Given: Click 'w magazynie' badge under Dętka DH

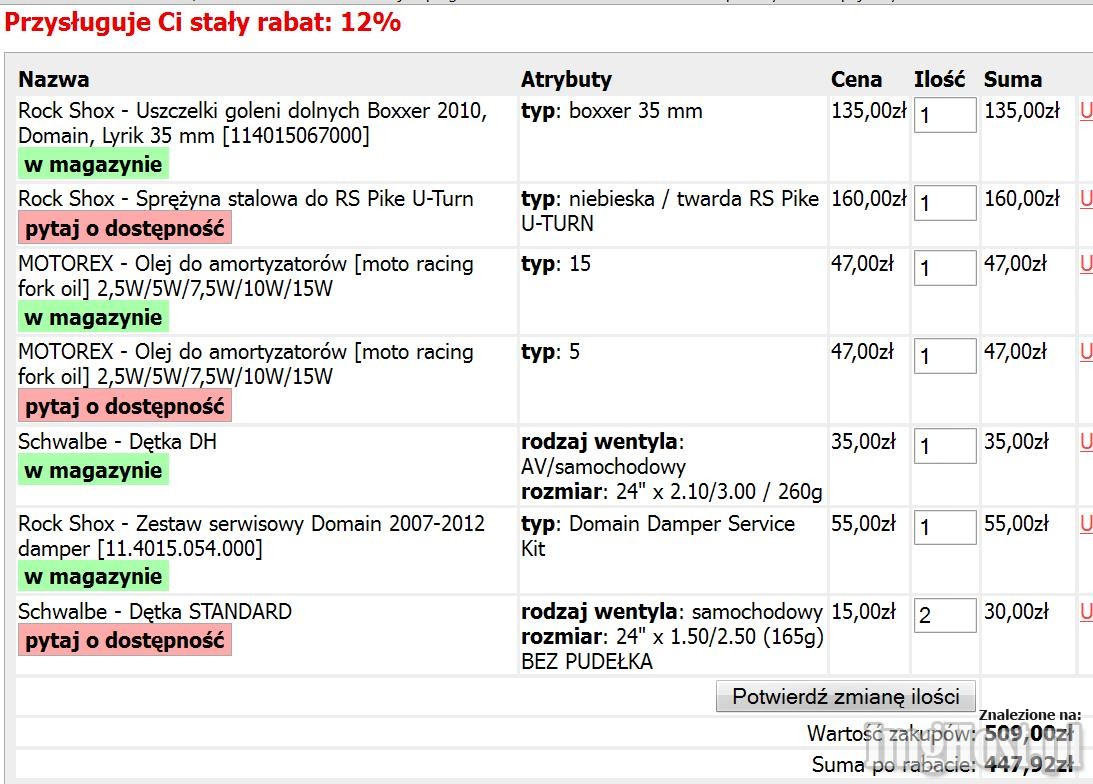Looking at the screenshot, I should pyautogui.click(x=93, y=471).
